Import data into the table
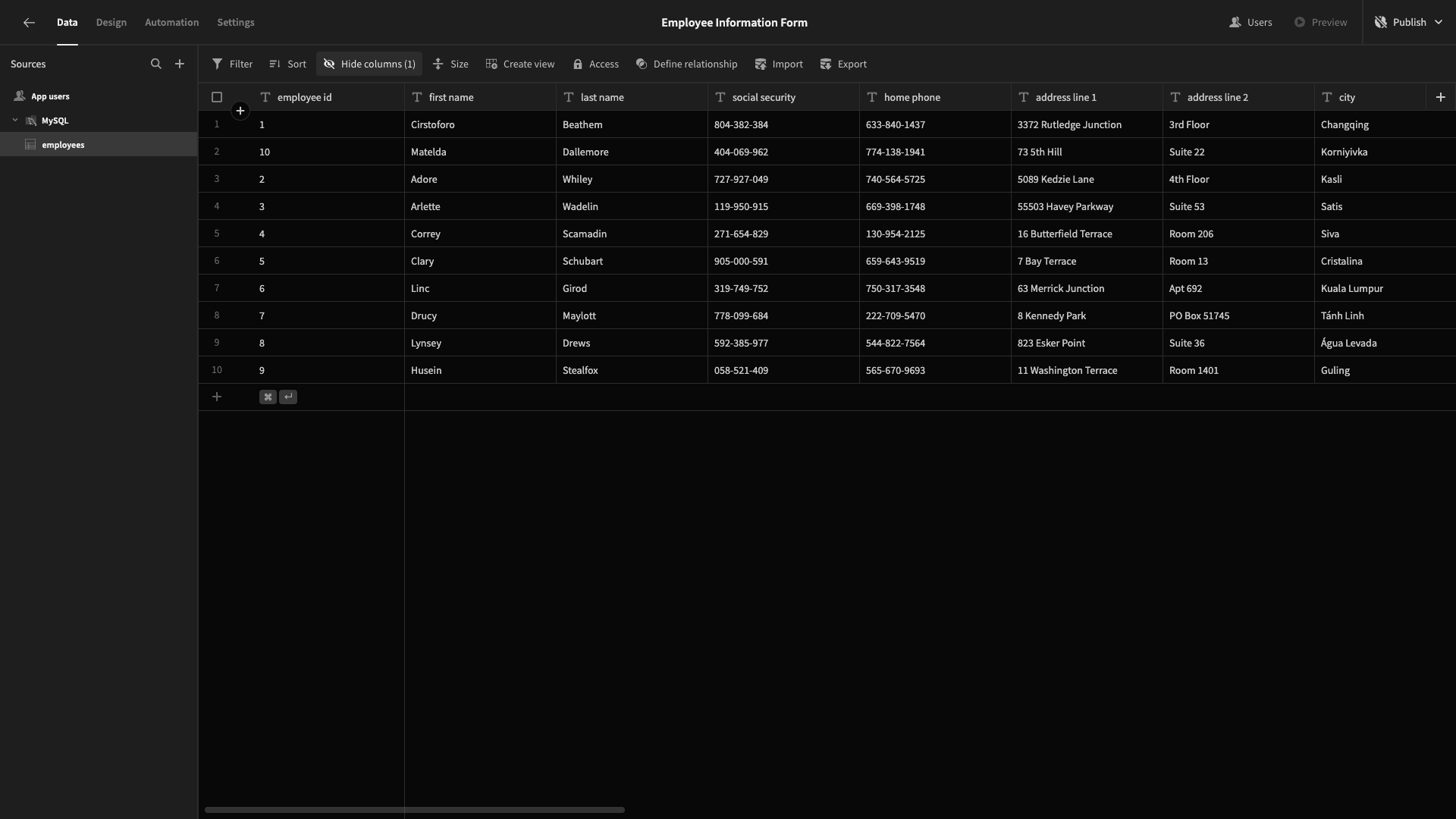The height and width of the screenshot is (819, 1456). coord(779,64)
